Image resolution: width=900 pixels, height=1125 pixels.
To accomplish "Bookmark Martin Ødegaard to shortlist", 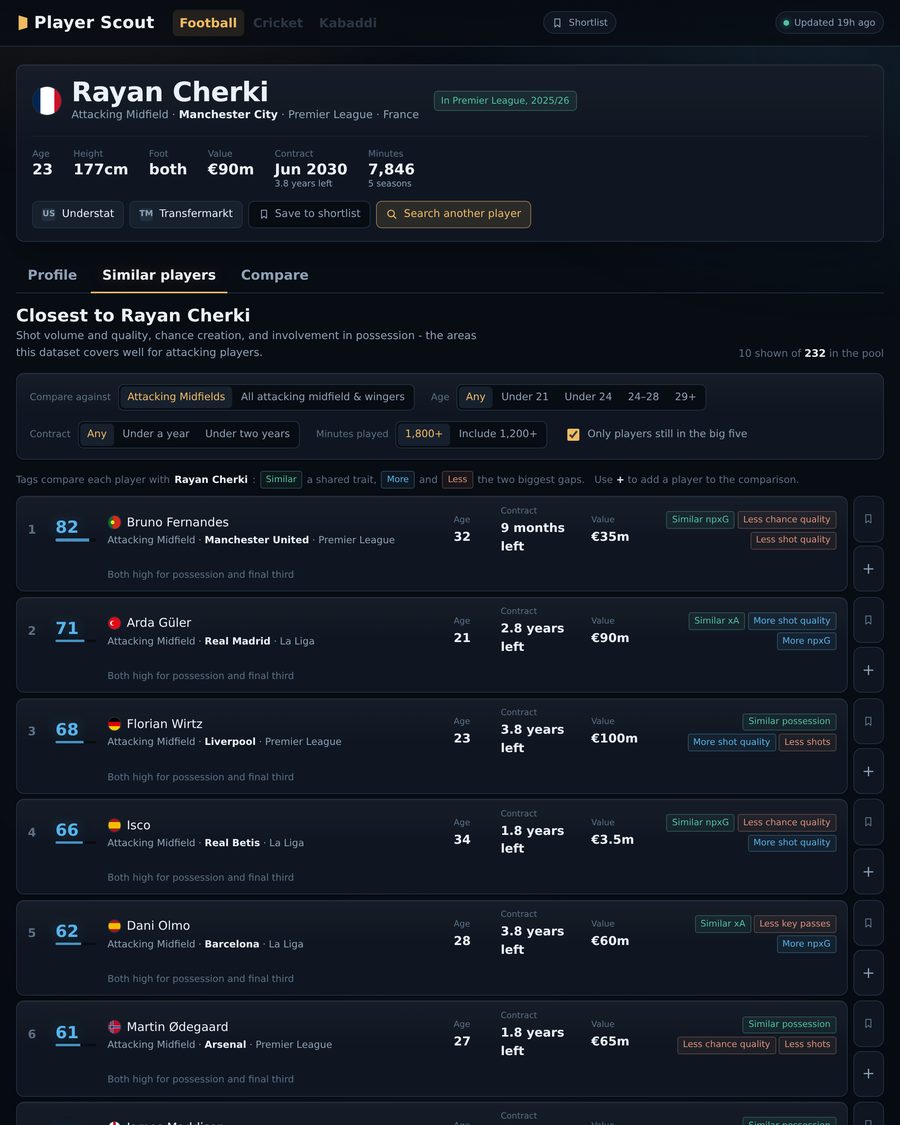I will 868,1024.
